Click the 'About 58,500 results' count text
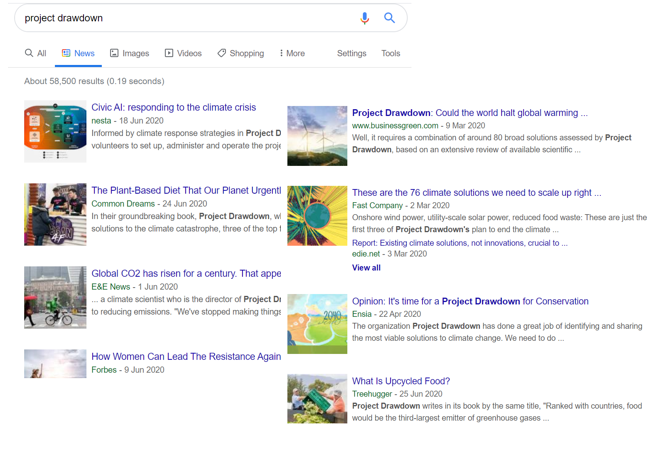Viewport: 667px width, 455px height. pyautogui.click(x=94, y=81)
